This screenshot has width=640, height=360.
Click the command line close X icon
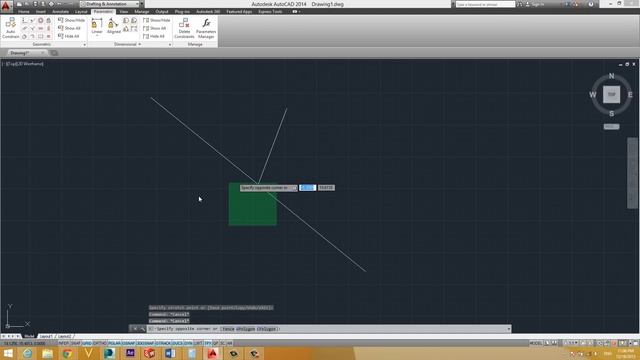[134, 329]
